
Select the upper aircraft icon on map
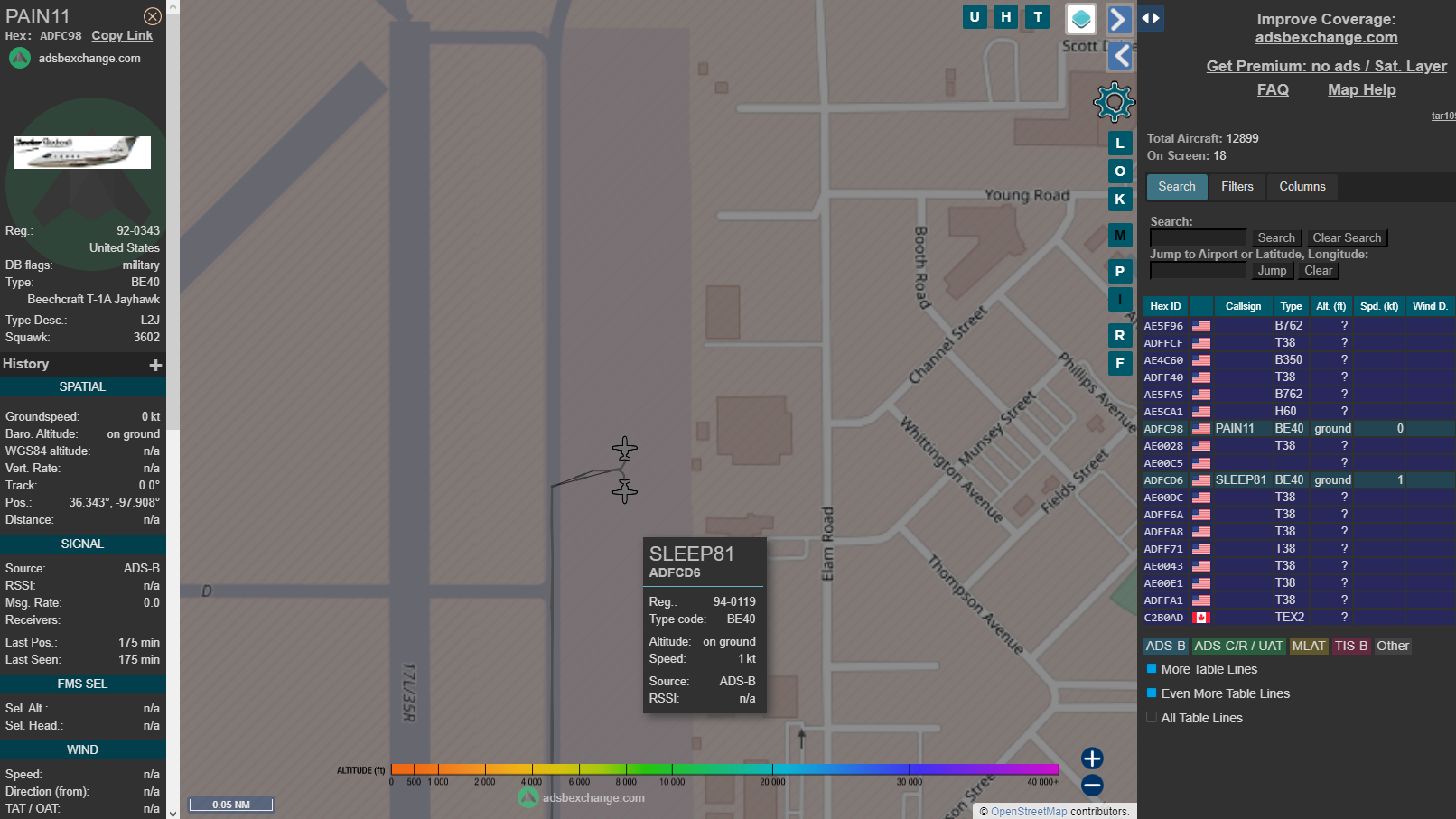[624, 449]
